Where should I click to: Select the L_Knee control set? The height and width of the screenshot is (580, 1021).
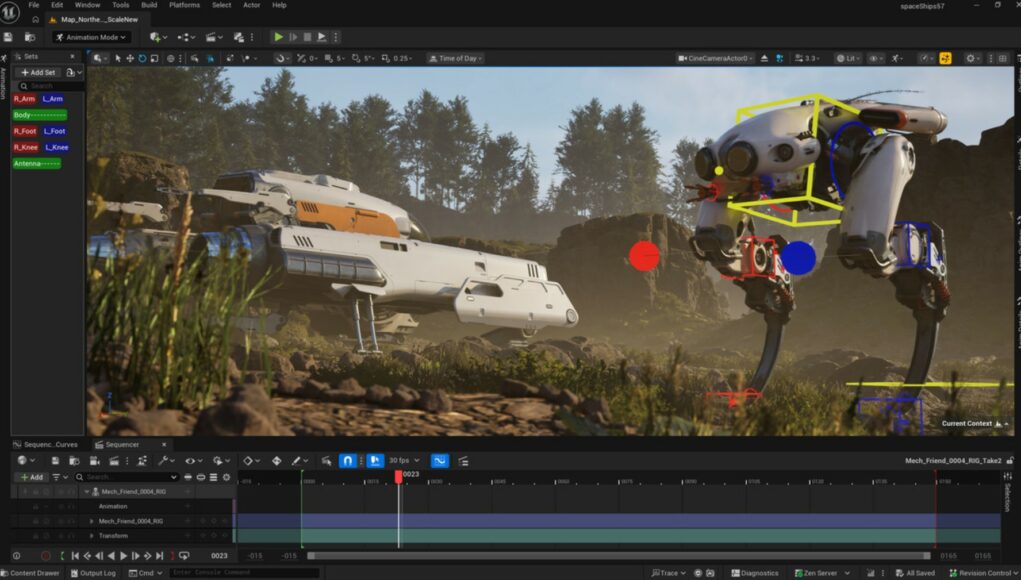coord(57,147)
